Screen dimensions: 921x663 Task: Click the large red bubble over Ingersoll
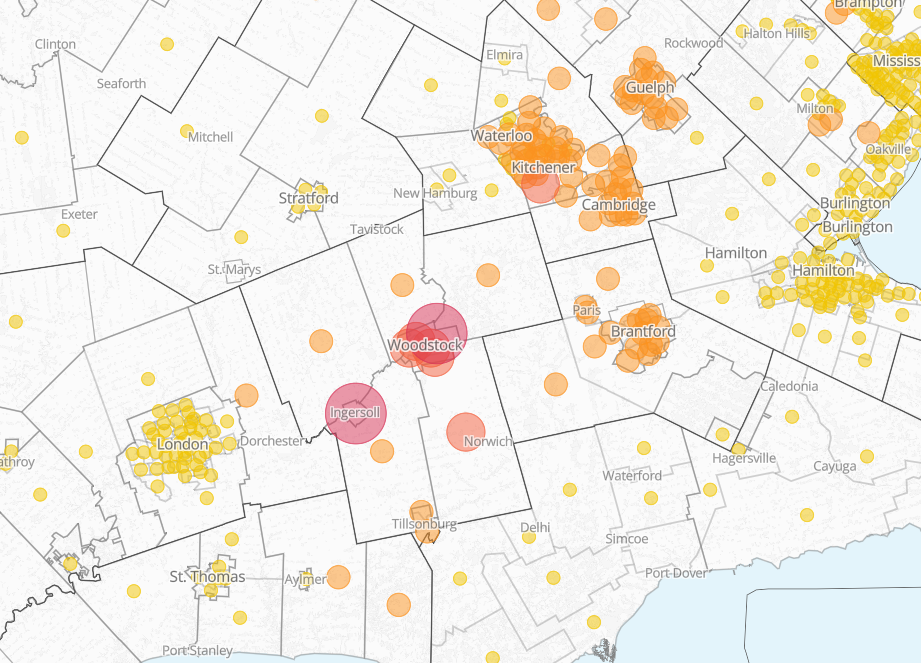[x=356, y=412]
